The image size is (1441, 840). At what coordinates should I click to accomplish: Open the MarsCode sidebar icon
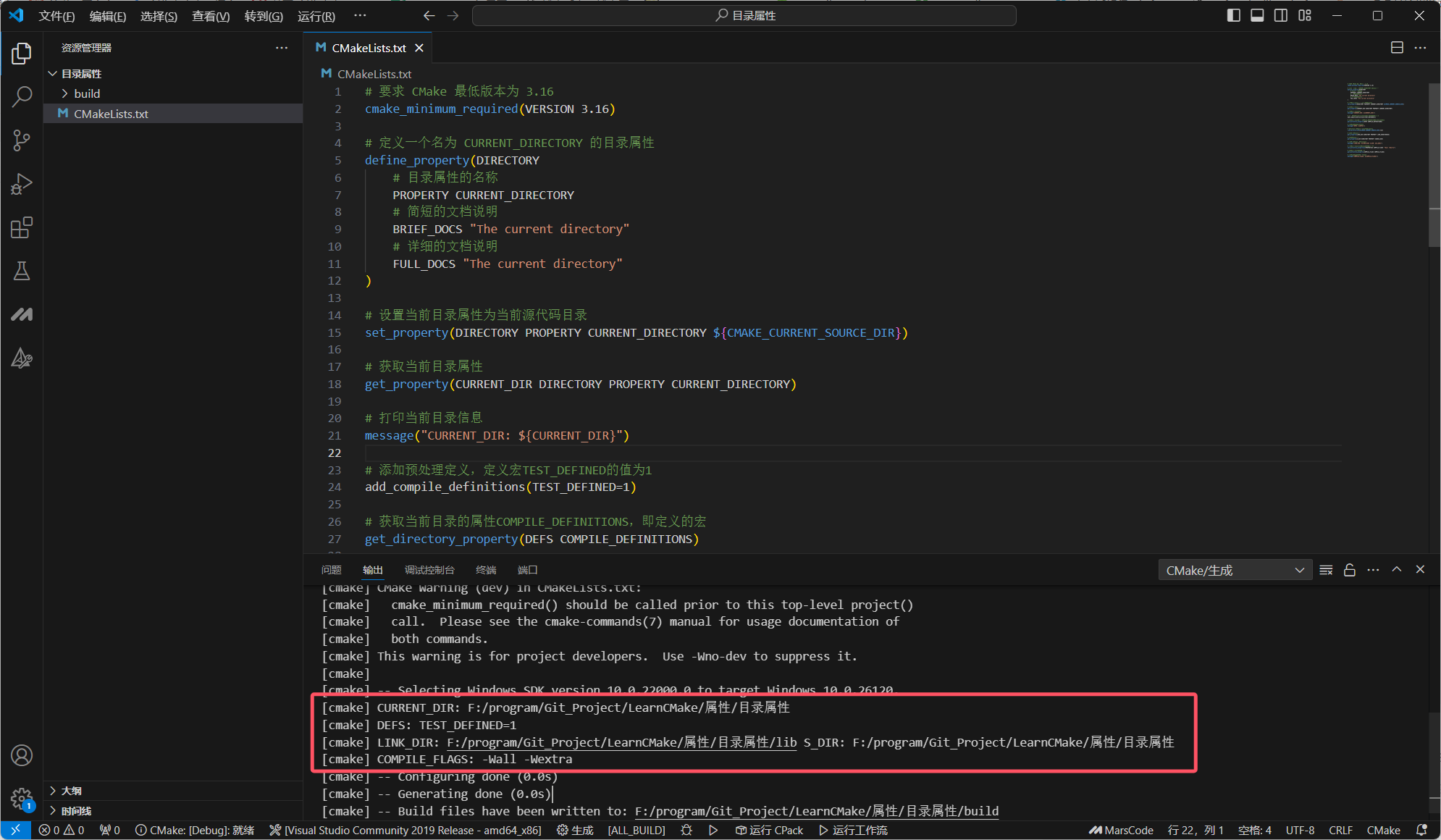(x=22, y=314)
